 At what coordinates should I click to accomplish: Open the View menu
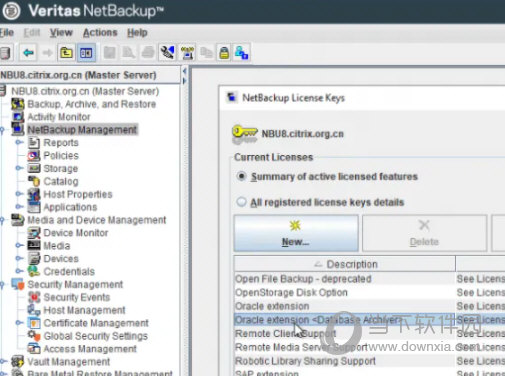pyautogui.click(x=61, y=33)
